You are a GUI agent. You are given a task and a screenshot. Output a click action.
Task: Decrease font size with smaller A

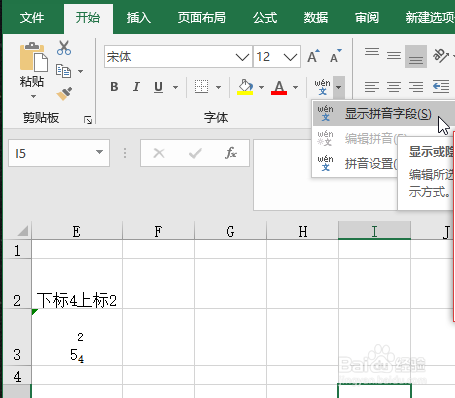[335, 56]
